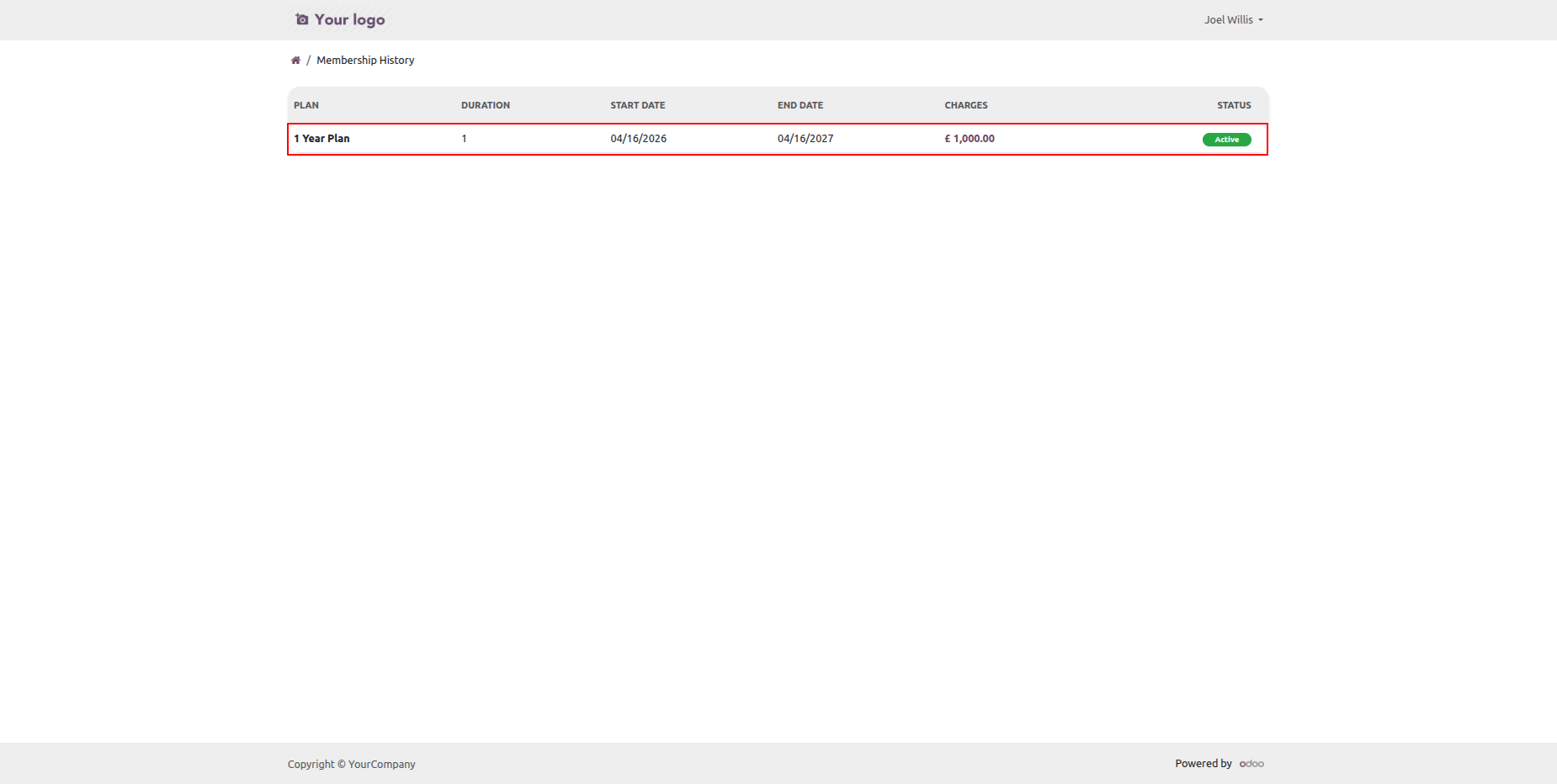Click the home icon in breadcrumb

click(x=295, y=61)
